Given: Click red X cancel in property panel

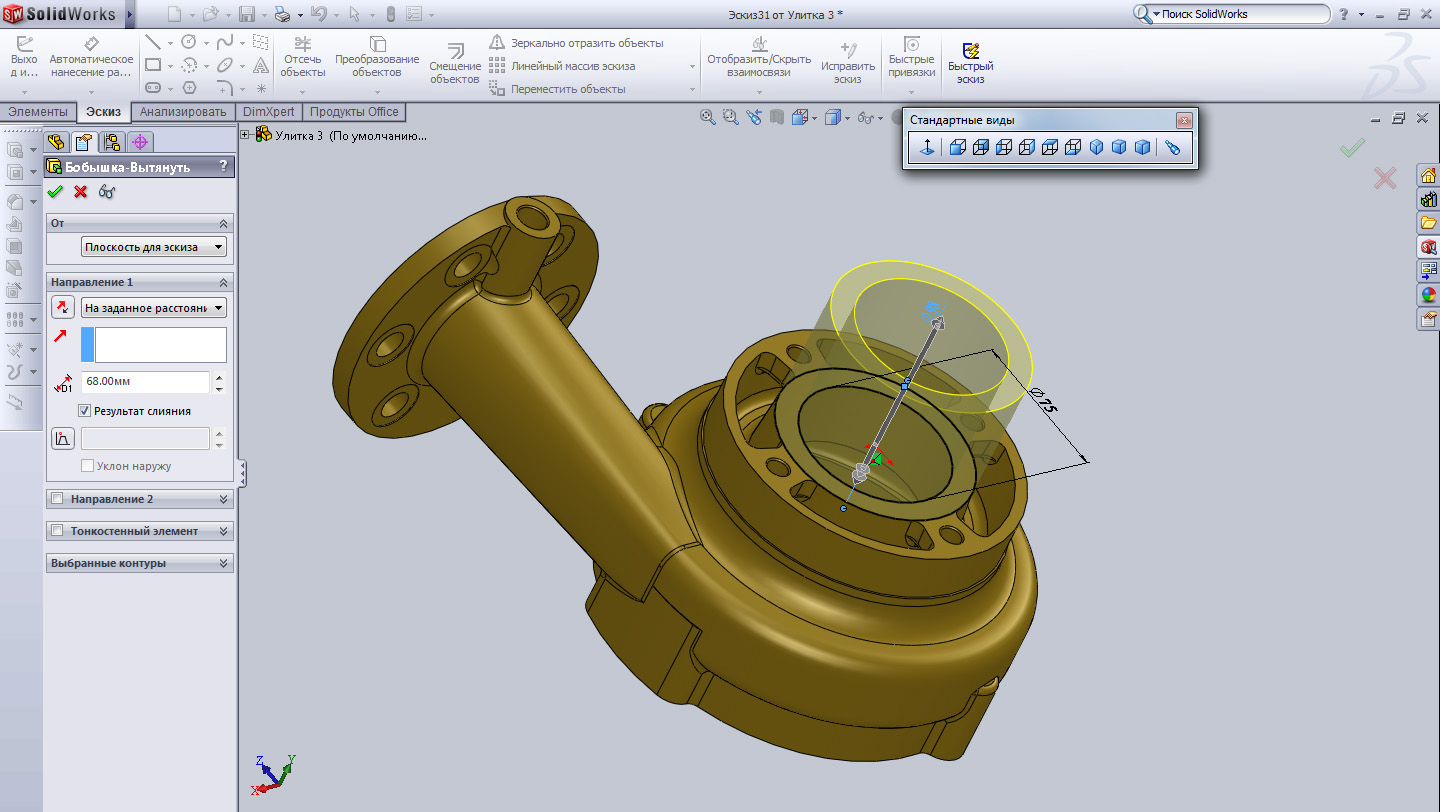Looking at the screenshot, I should point(81,191).
